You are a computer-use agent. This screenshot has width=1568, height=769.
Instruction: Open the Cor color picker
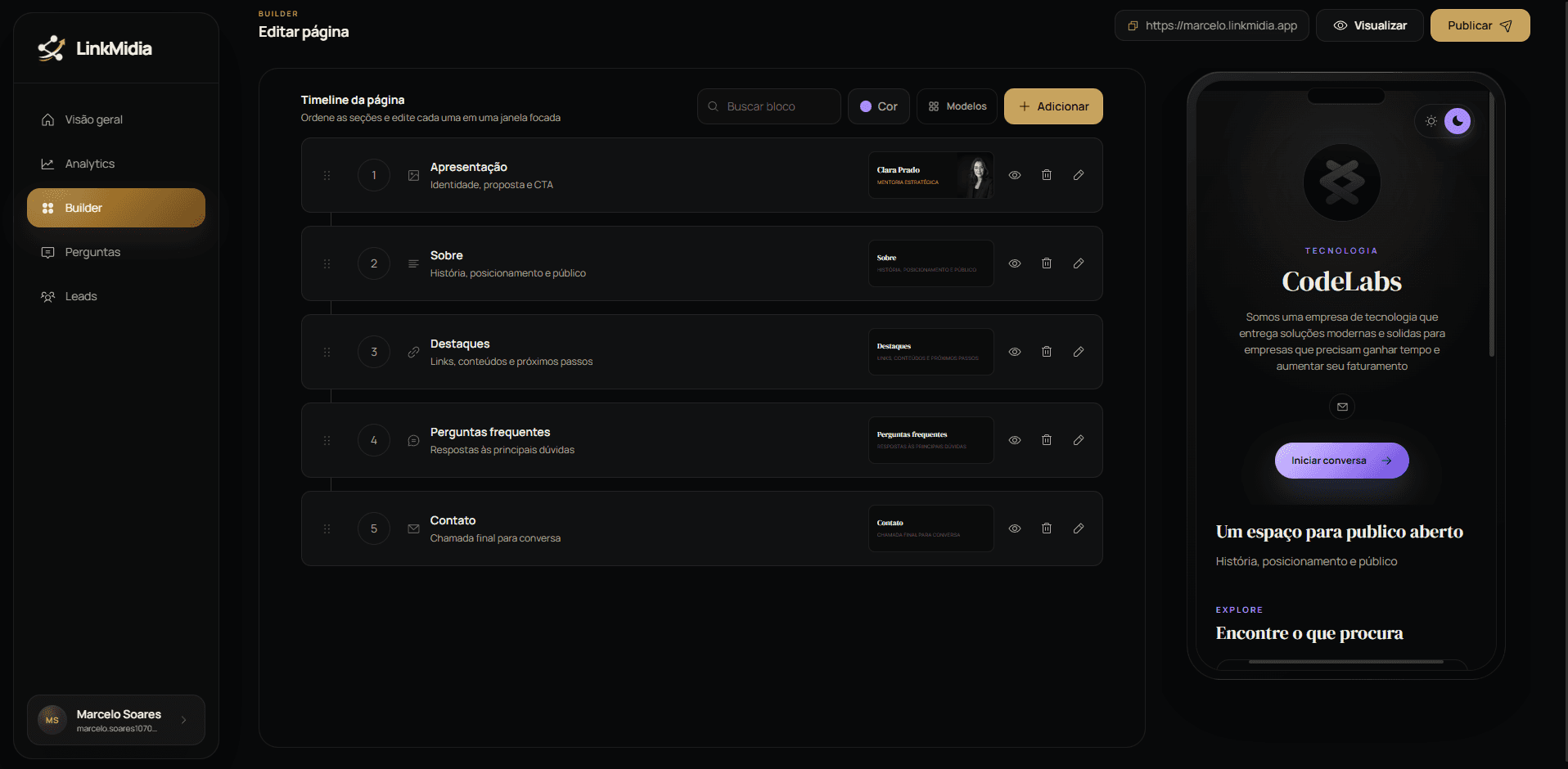coord(878,106)
